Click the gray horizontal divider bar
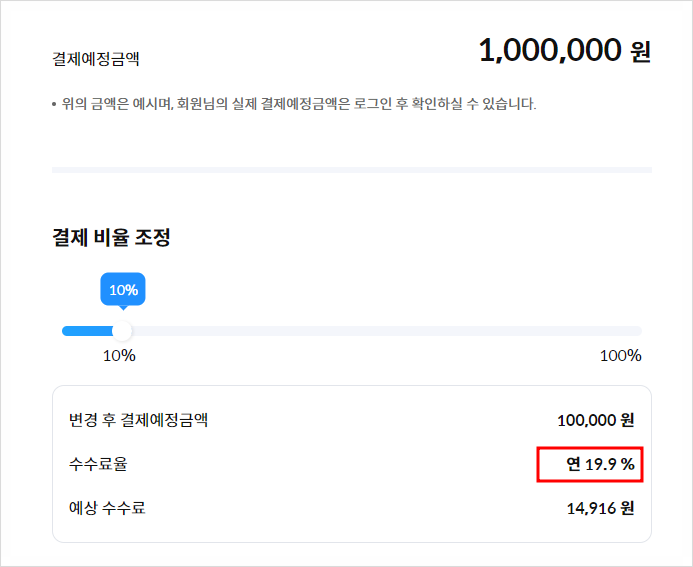 click(352, 170)
